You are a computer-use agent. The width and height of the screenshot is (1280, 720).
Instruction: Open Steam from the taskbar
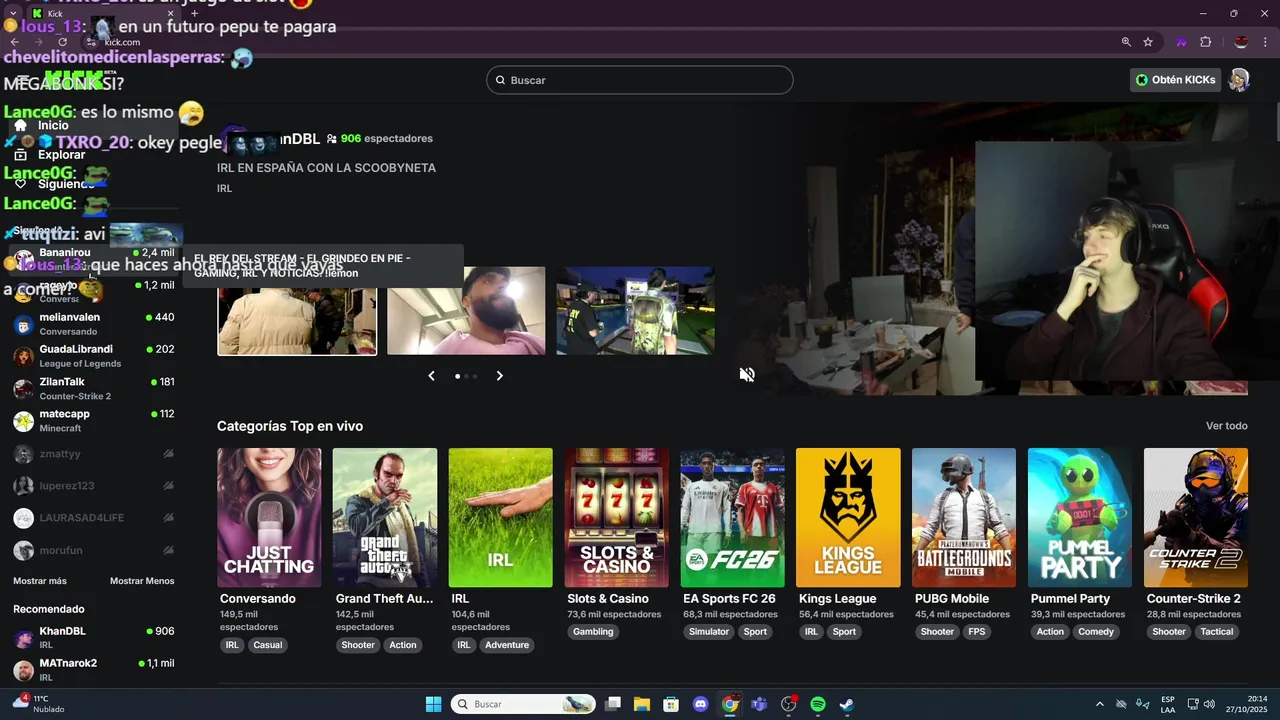click(846, 704)
